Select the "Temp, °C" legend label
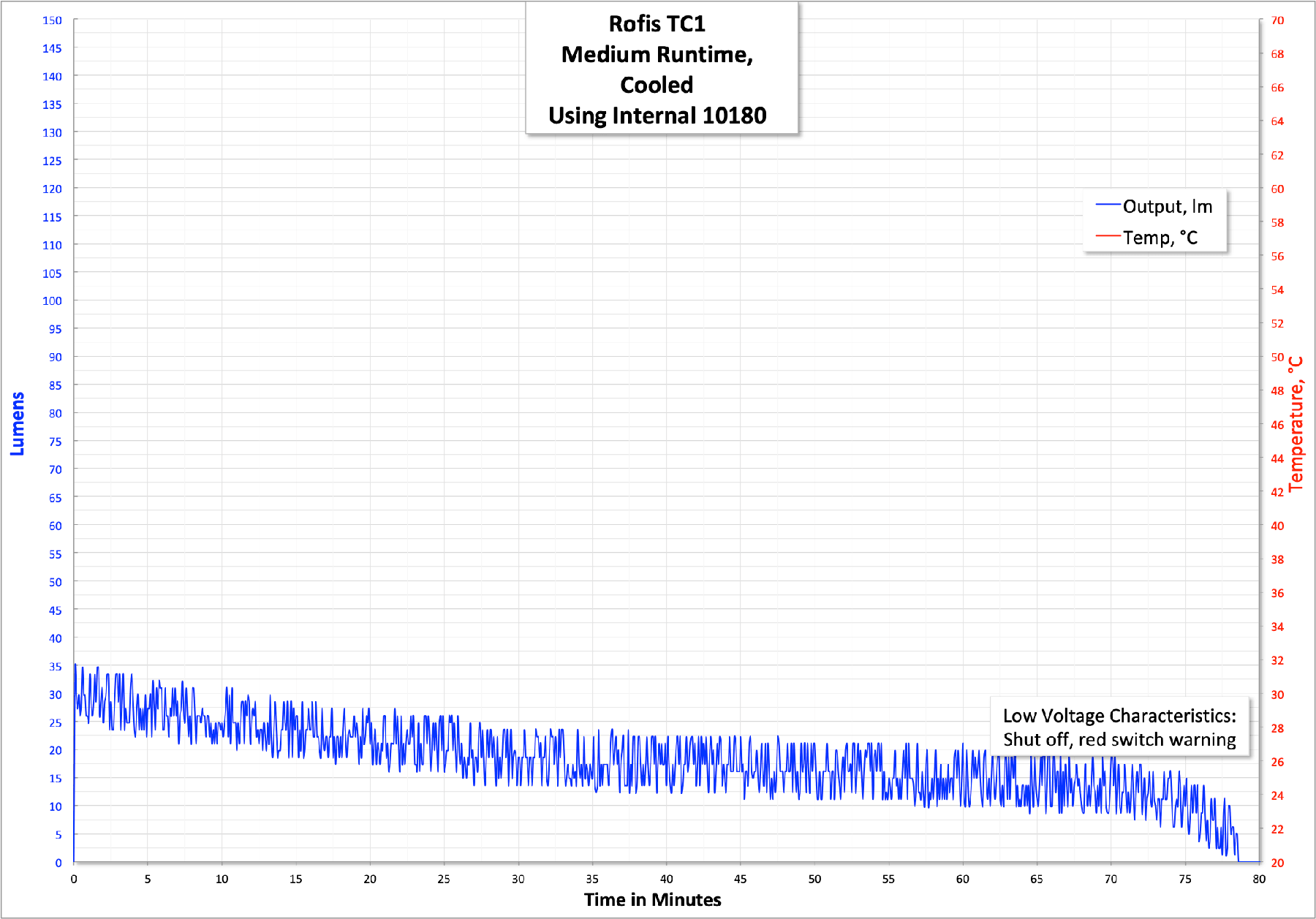The height and width of the screenshot is (919, 1316). tap(1160, 238)
